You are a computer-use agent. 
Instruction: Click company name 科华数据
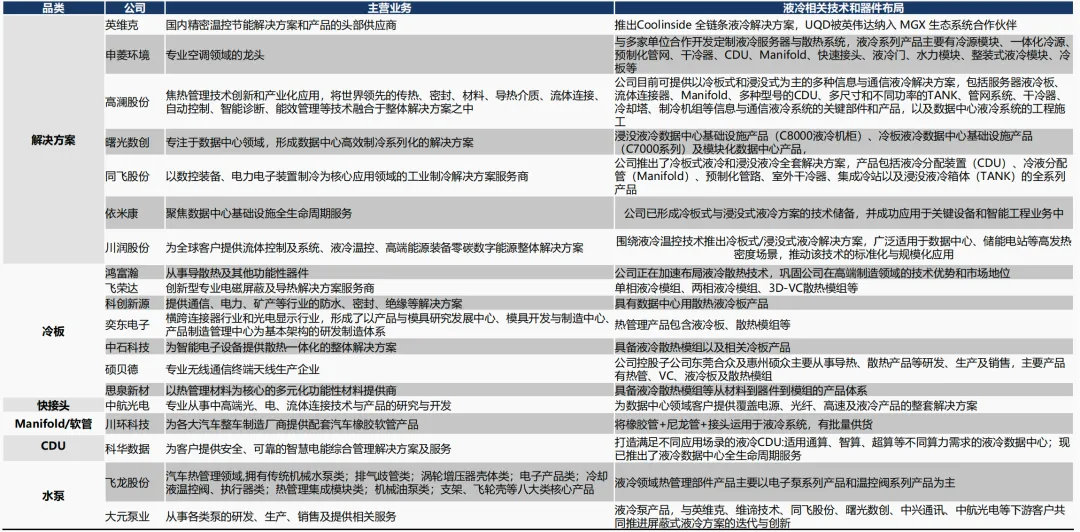(x=127, y=449)
